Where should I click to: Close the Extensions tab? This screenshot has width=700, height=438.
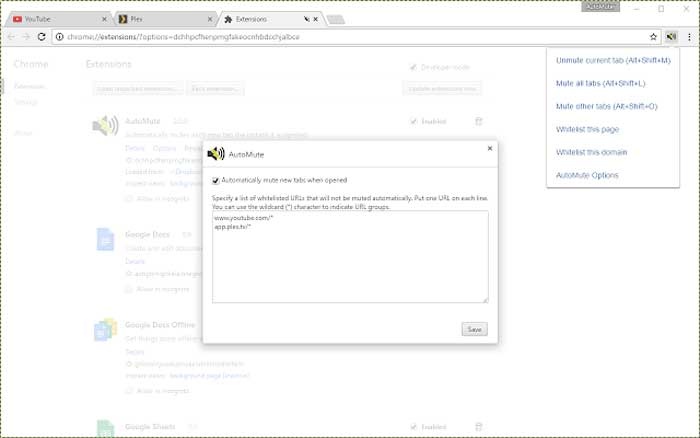coord(315,19)
